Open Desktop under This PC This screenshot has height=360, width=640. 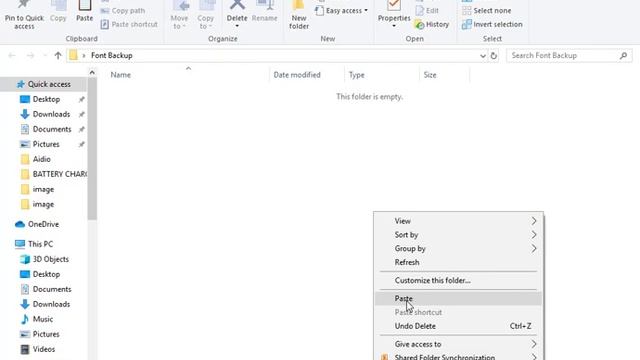(x=46, y=274)
